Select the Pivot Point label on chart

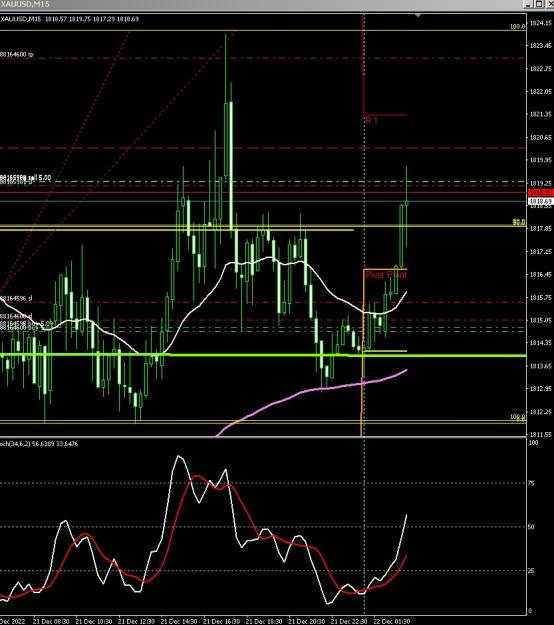coord(386,275)
